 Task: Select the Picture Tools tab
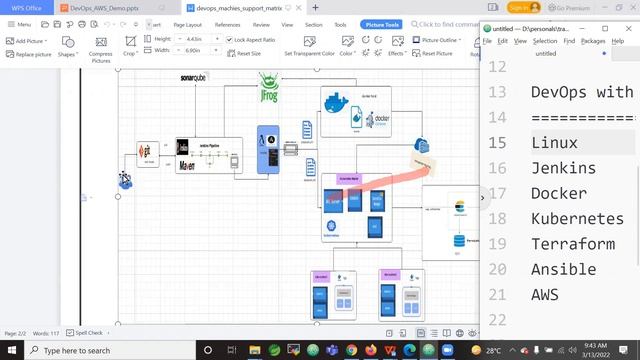382,25
